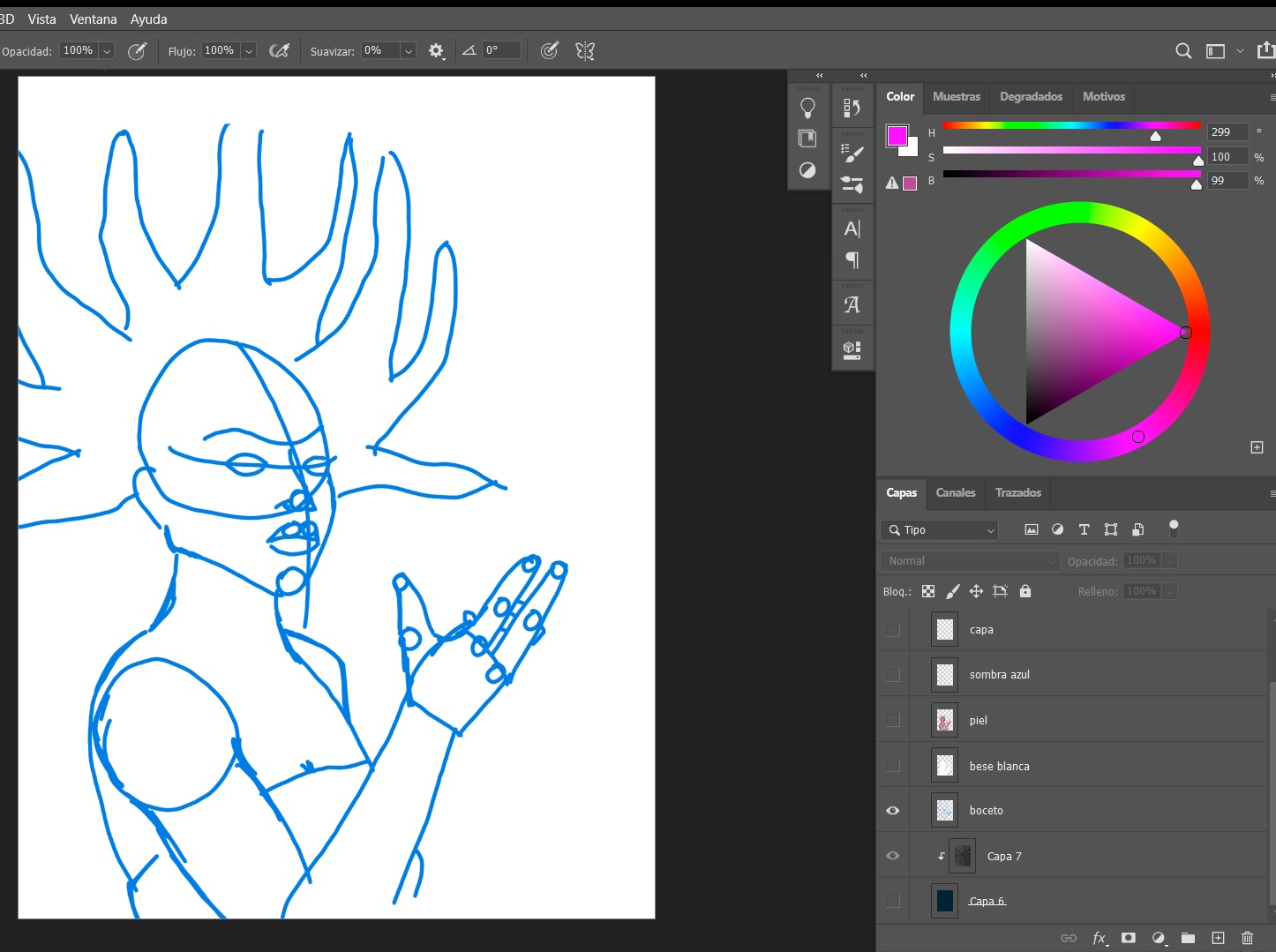Open the Vista menu
Image resolution: width=1276 pixels, height=952 pixels.
click(41, 19)
